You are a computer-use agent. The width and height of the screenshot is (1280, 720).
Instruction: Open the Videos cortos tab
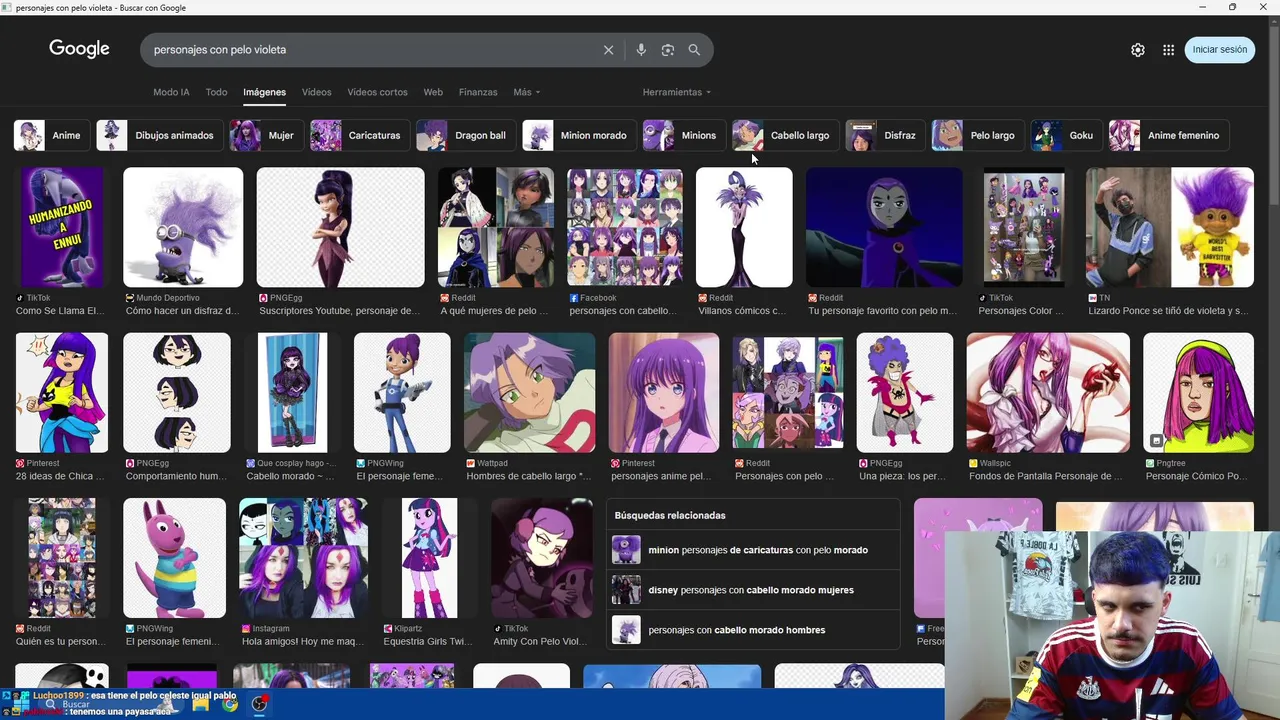[x=377, y=92]
